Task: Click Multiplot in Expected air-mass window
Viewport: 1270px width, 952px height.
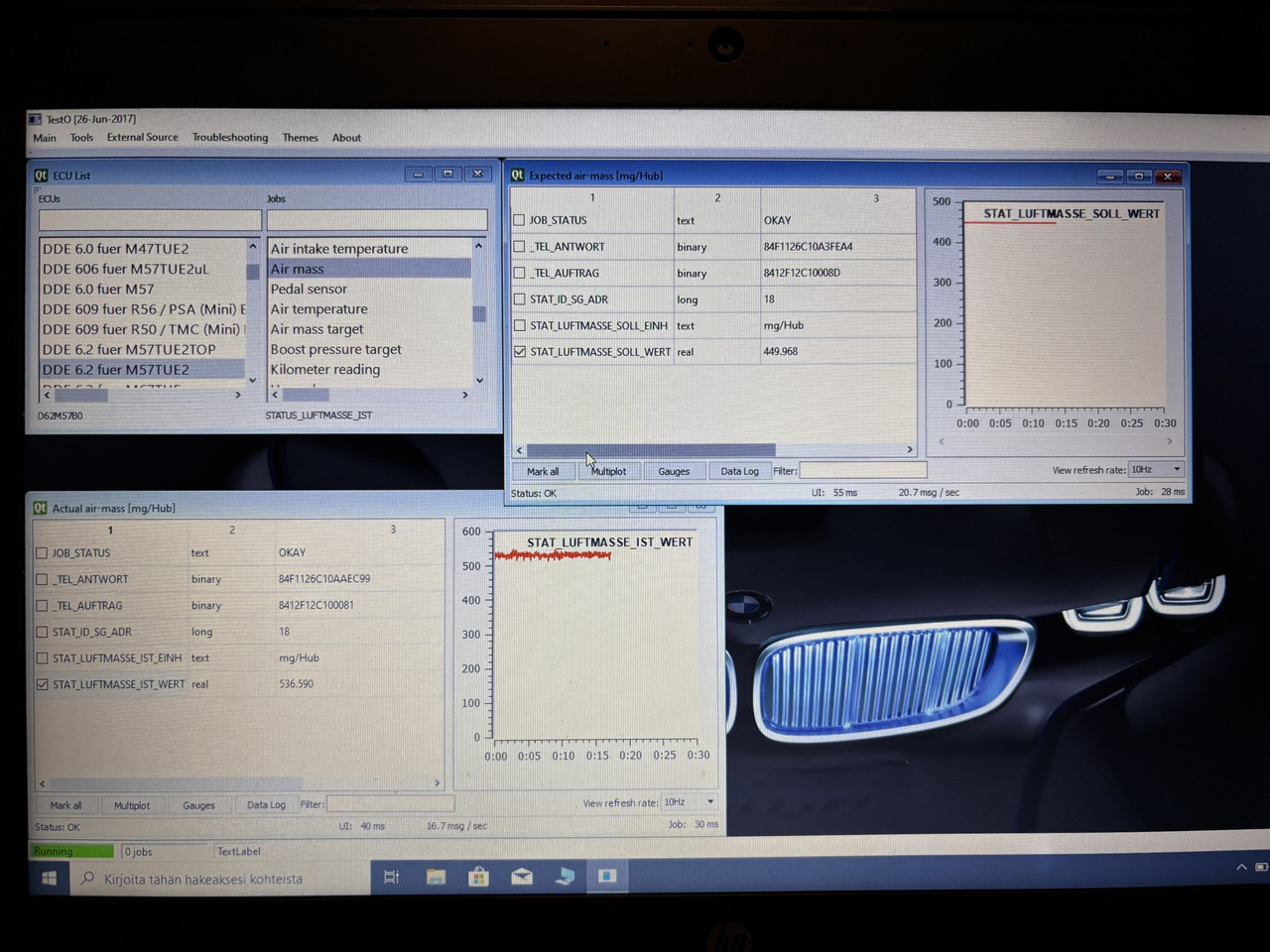Action: [x=608, y=471]
